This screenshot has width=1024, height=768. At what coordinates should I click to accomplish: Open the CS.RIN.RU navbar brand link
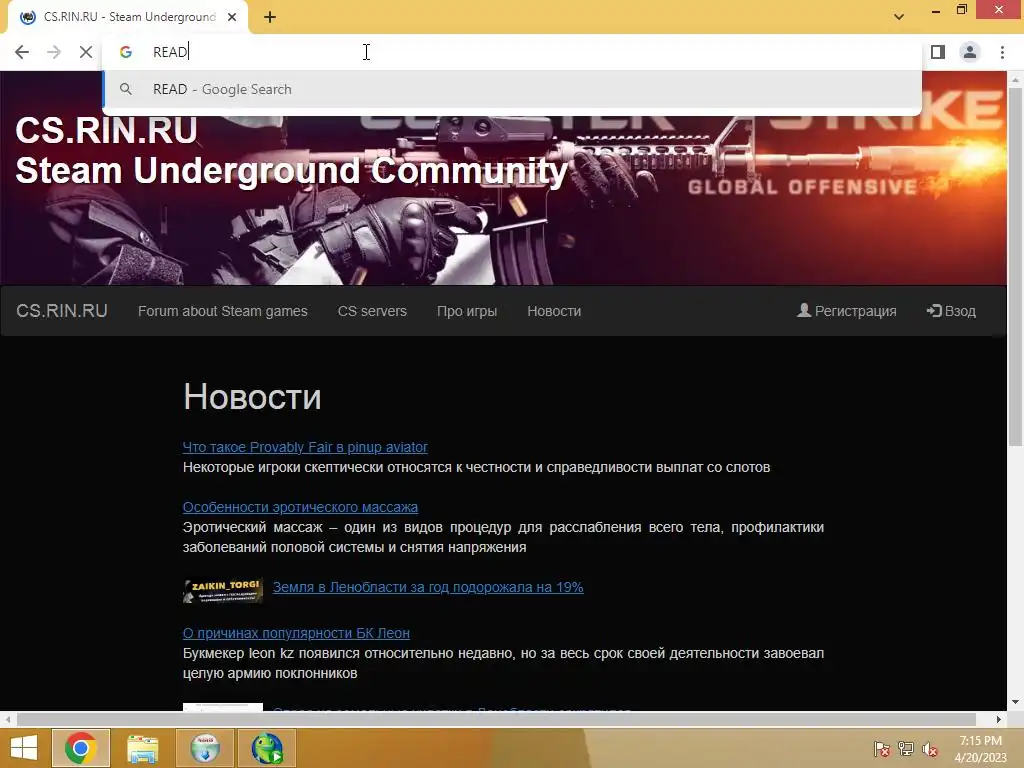tap(61, 311)
